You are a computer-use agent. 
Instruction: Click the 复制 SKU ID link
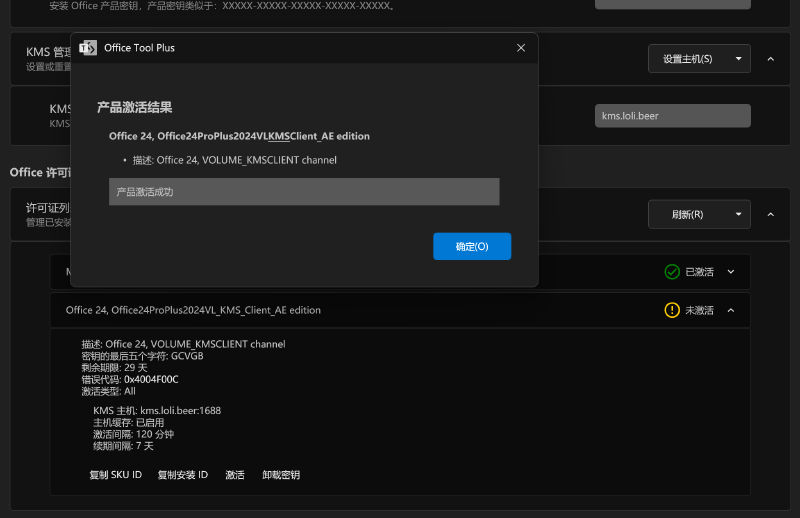pos(116,475)
